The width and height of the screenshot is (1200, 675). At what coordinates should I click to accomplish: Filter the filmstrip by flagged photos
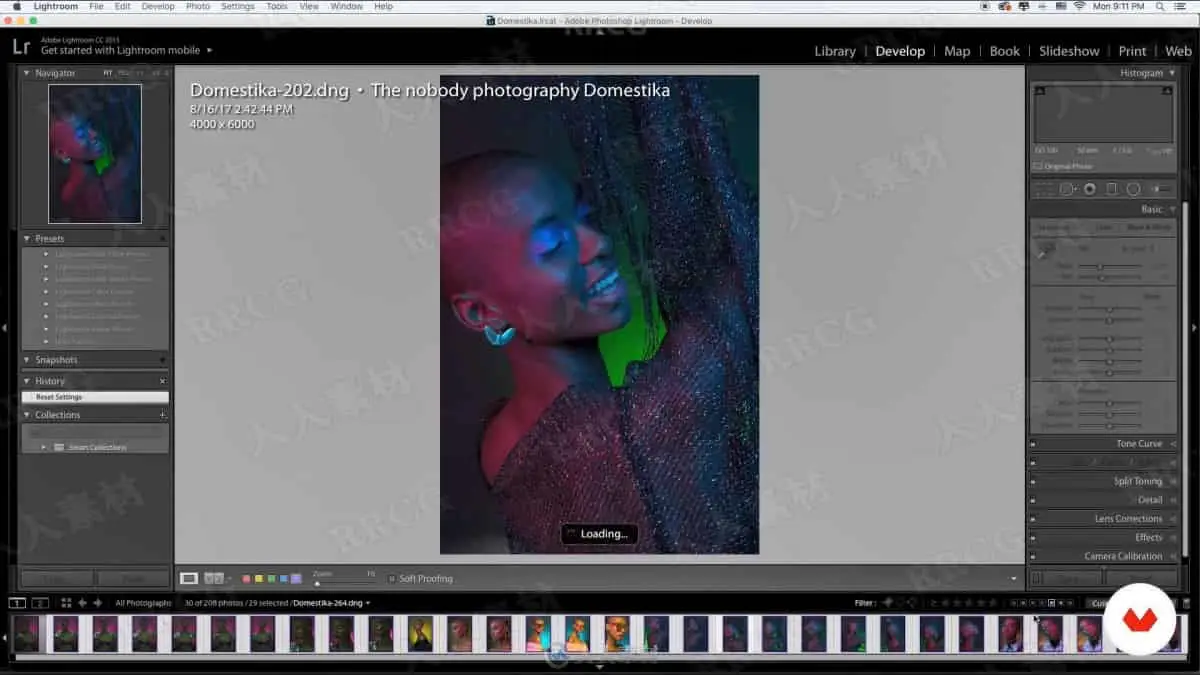pos(888,603)
